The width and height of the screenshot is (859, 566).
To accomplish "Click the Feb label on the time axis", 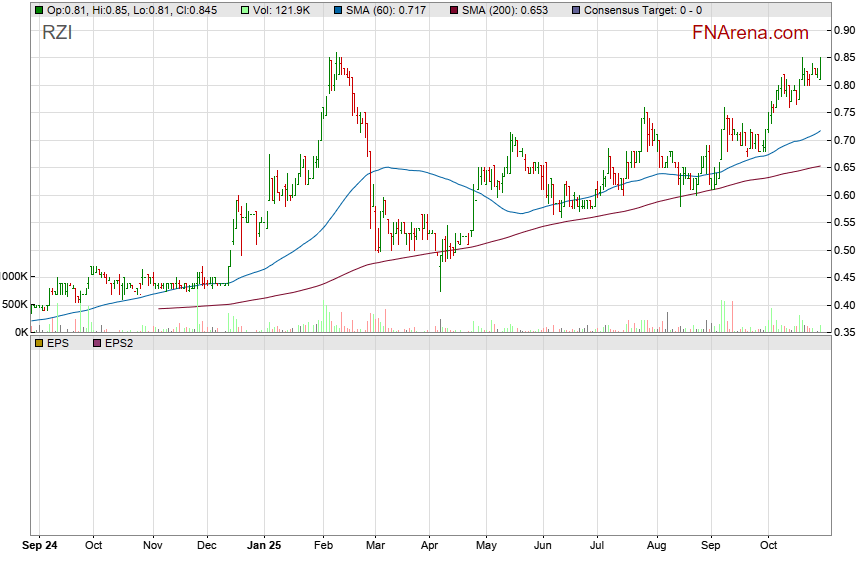I will [x=322, y=547].
